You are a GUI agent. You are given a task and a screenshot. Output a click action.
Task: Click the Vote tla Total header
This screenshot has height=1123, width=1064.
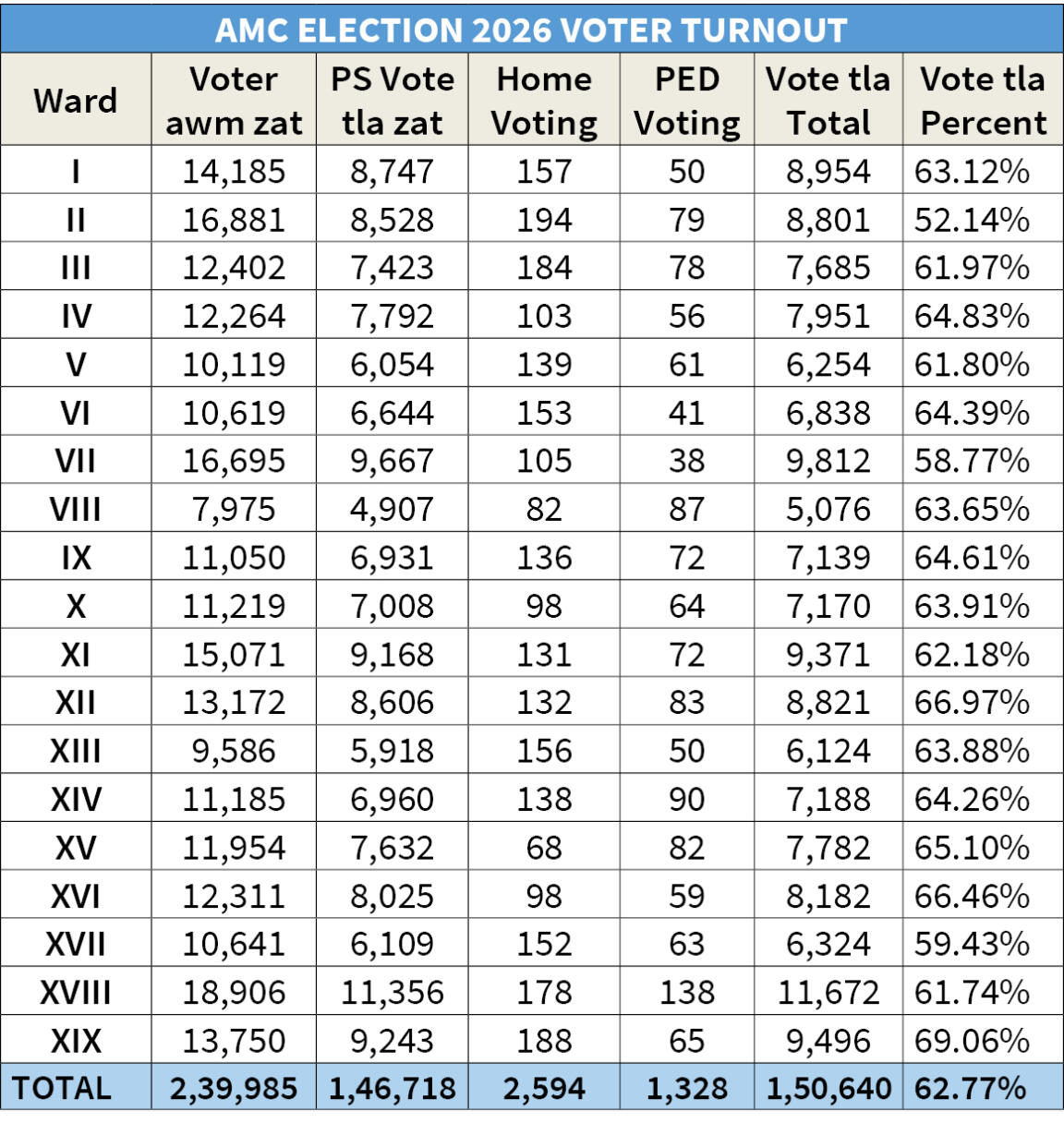click(828, 100)
